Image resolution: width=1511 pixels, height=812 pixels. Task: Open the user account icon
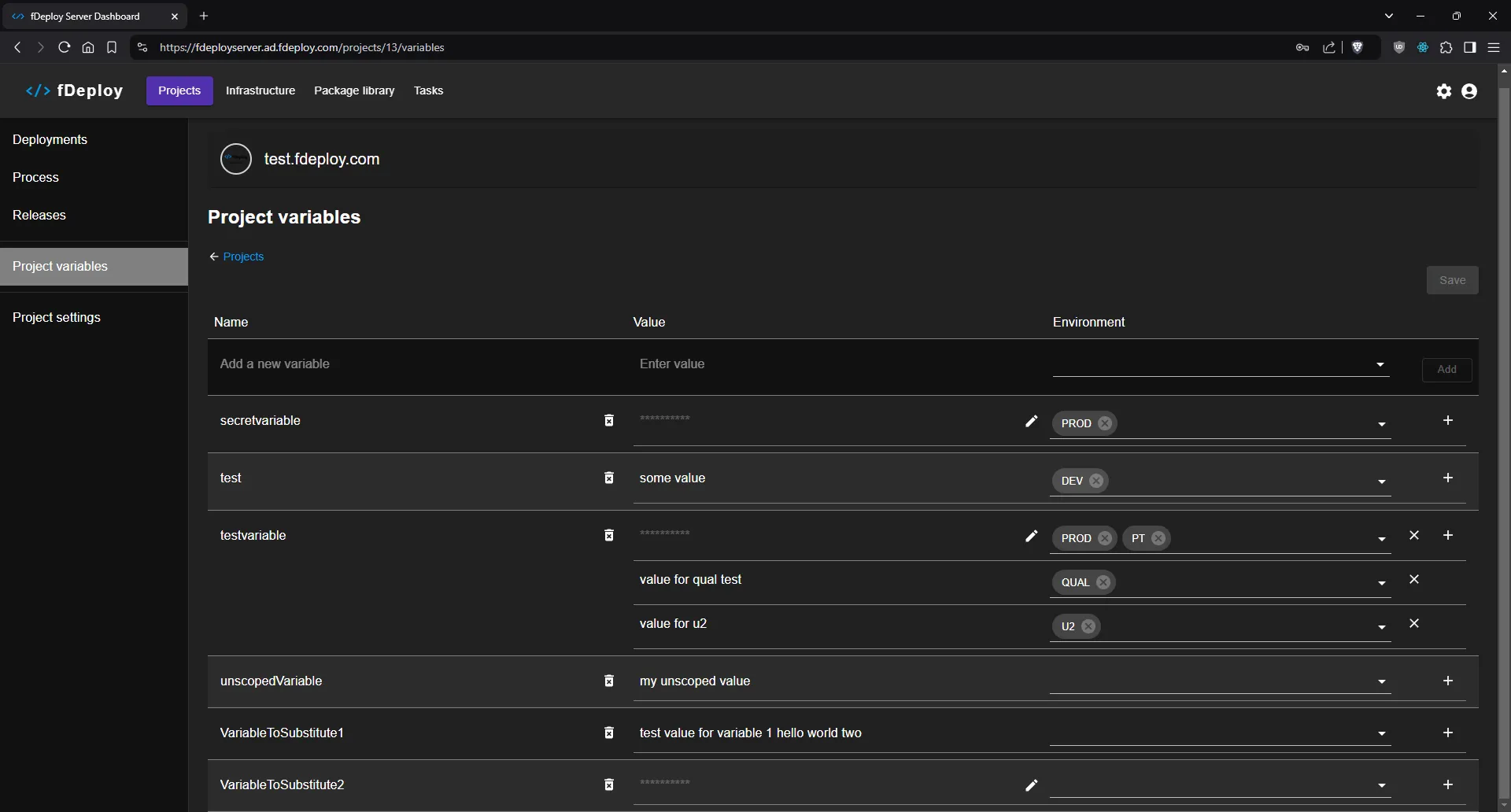click(x=1470, y=91)
